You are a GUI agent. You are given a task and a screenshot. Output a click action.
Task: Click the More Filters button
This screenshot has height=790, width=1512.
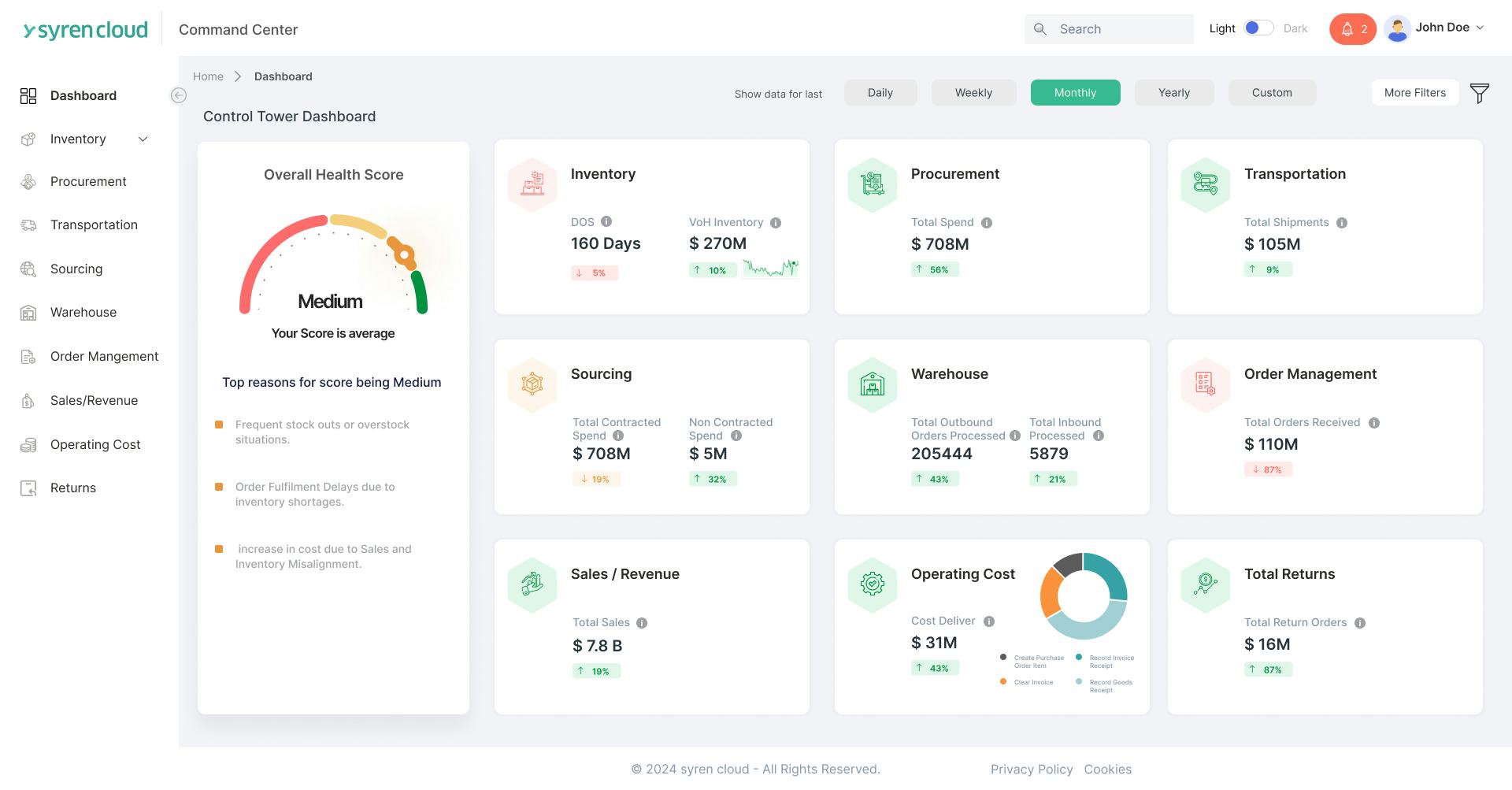1414,92
